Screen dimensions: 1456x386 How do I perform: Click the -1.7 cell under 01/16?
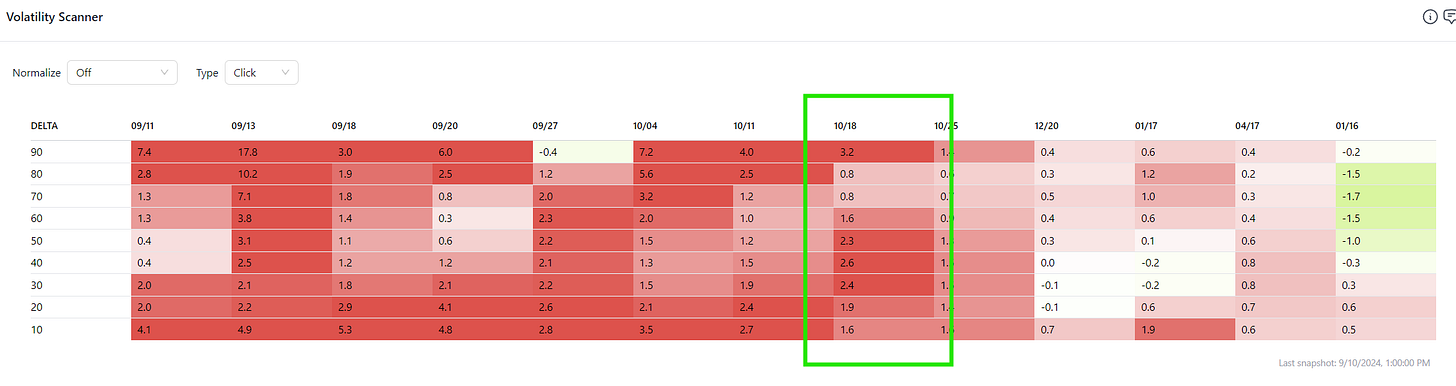(1386, 196)
